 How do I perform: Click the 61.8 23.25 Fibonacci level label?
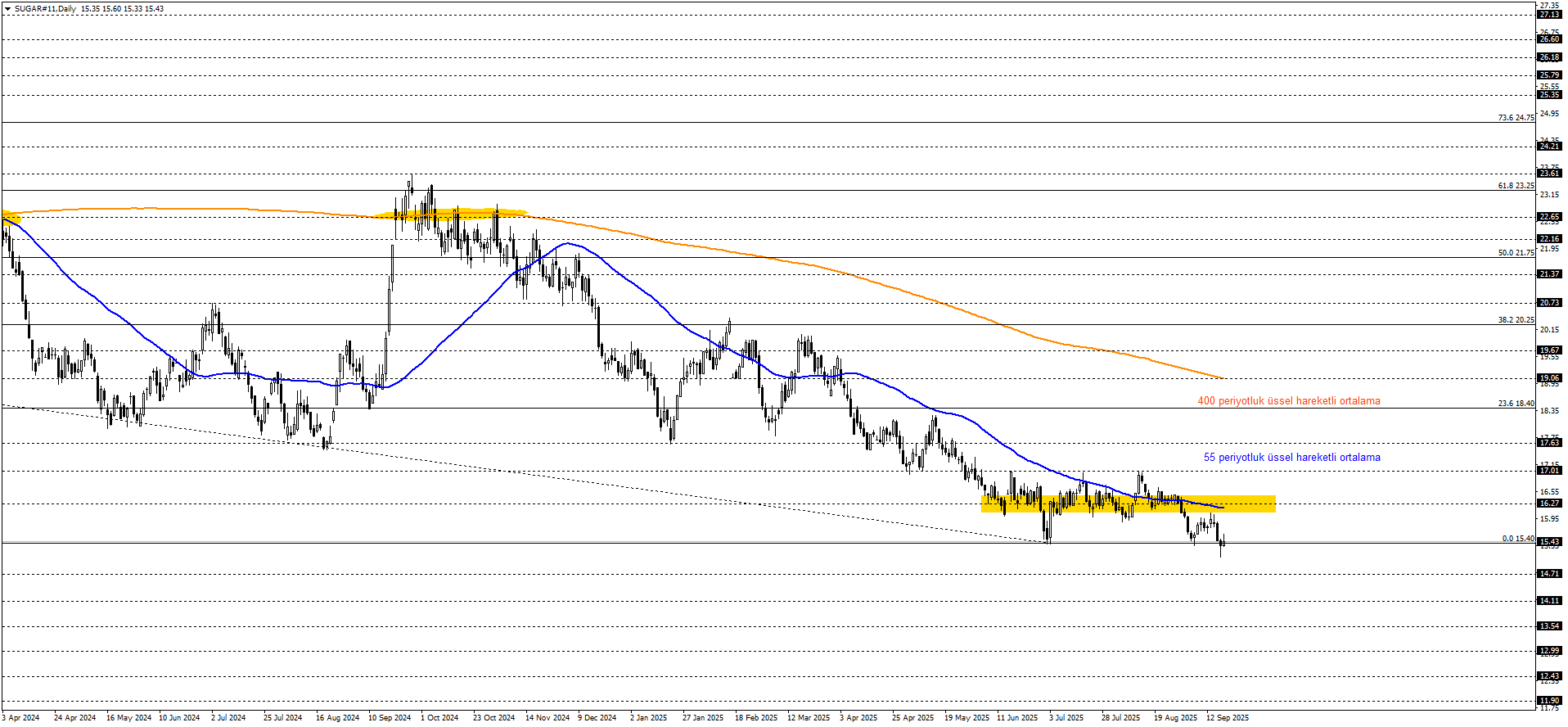[1516, 186]
